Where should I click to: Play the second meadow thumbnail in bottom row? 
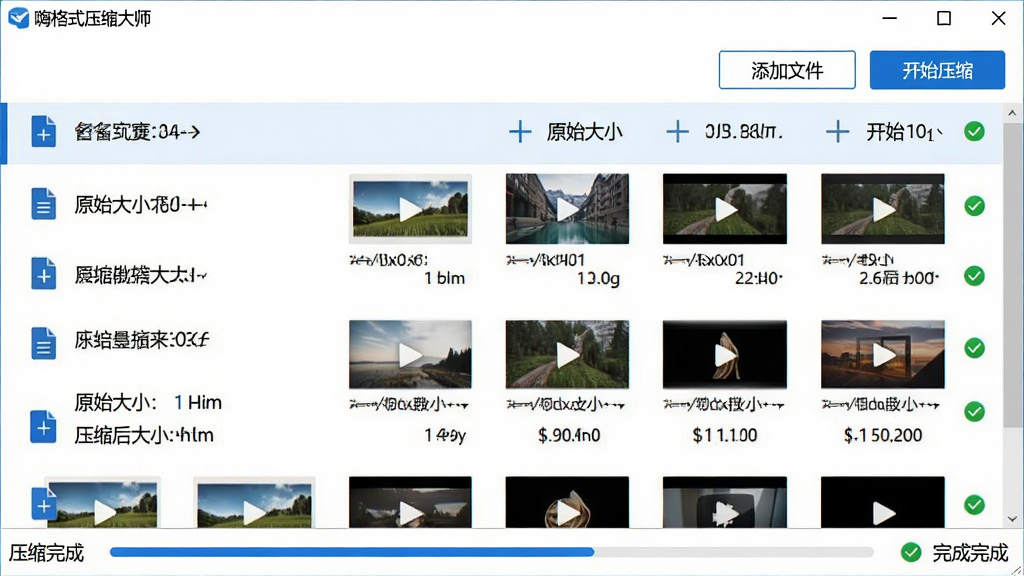pyautogui.click(x=255, y=504)
